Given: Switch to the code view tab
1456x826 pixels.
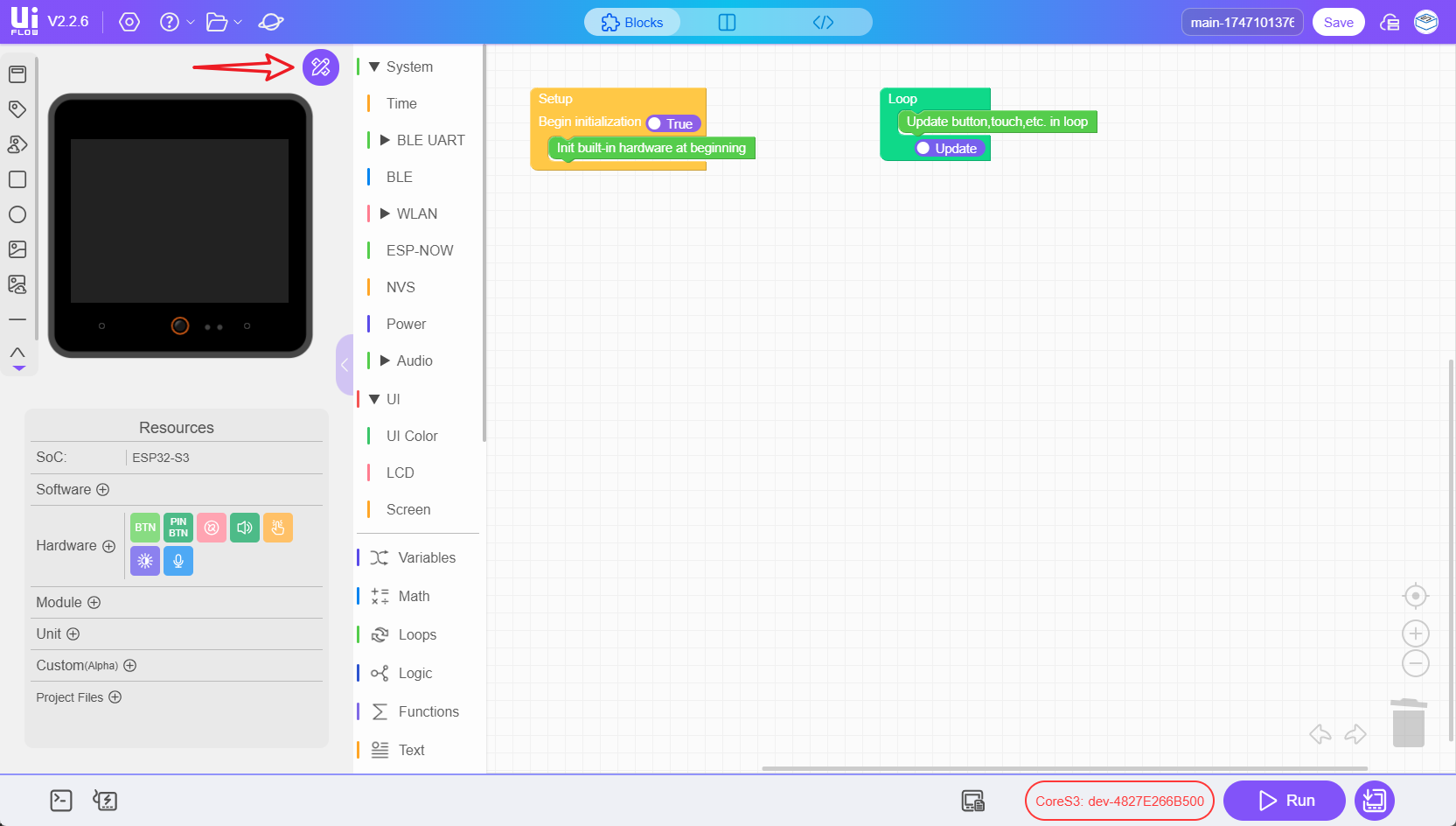Looking at the screenshot, I should pos(823,23).
